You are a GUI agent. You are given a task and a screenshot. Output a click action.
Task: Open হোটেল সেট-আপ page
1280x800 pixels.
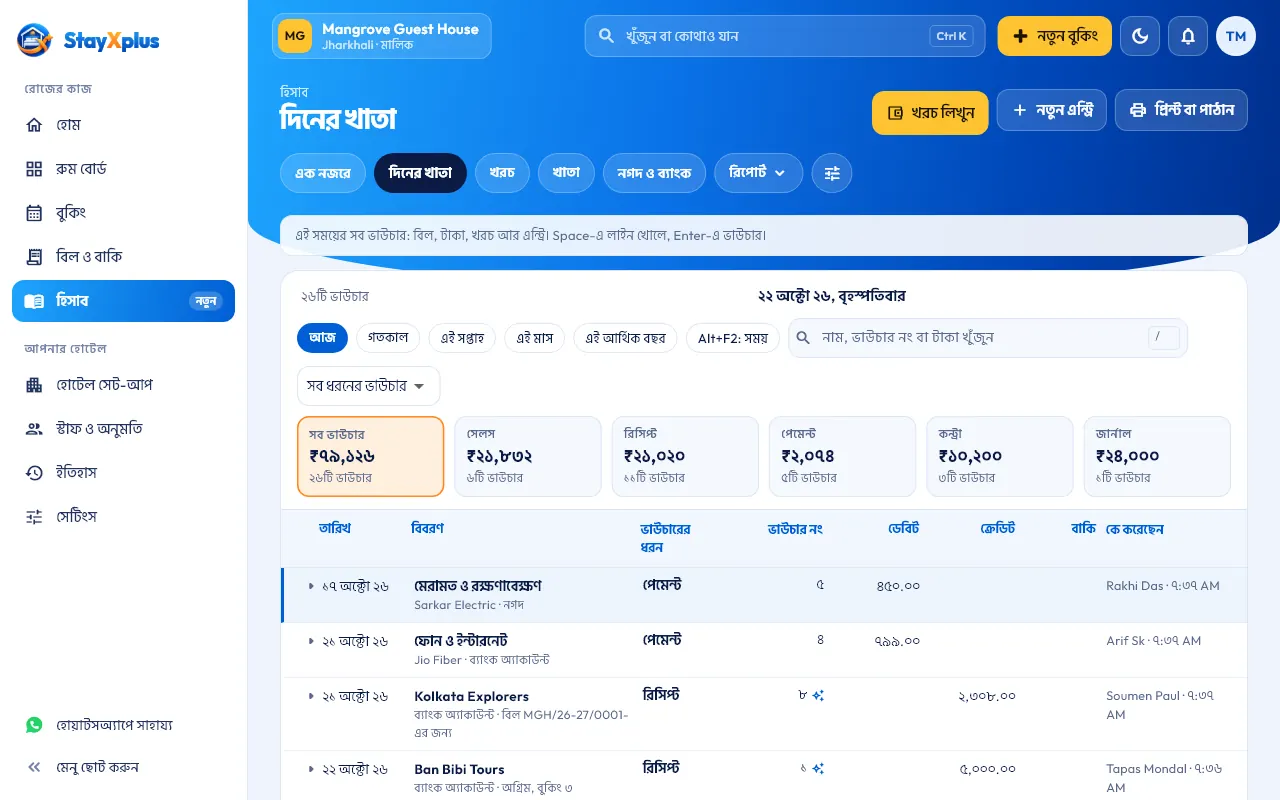[123, 385]
